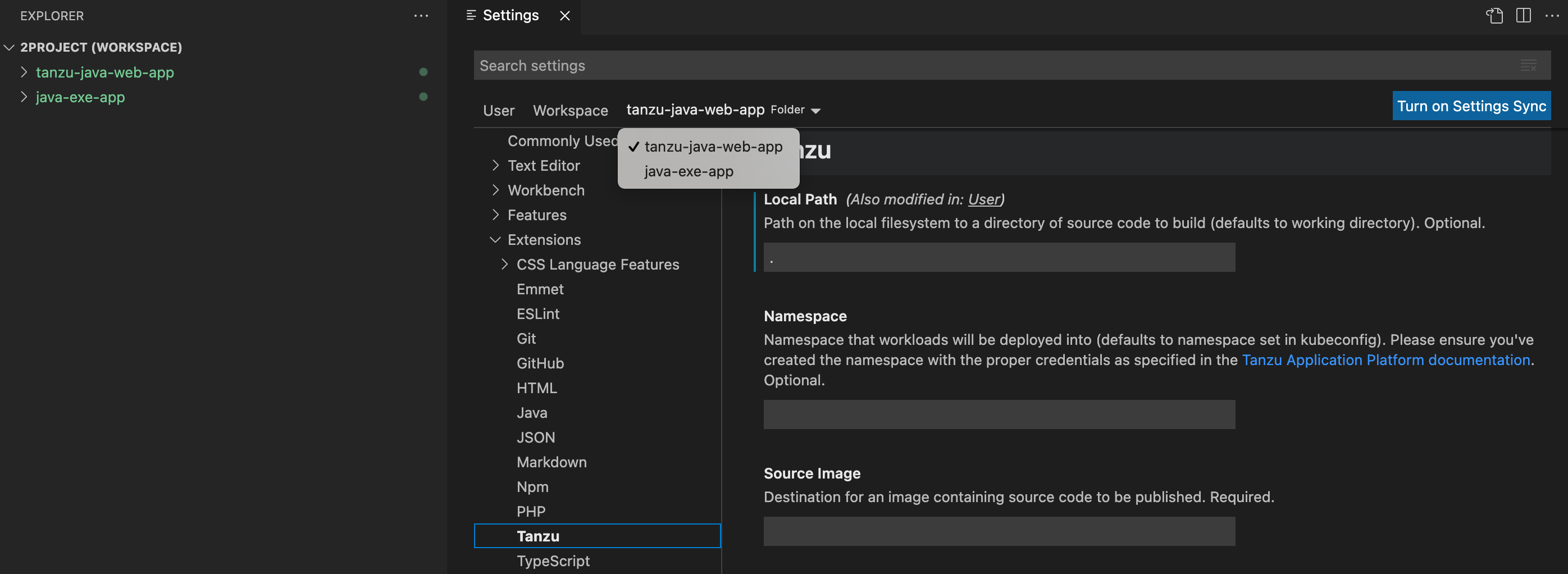
Task: Click the Source Image setting title
Action: pos(812,473)
